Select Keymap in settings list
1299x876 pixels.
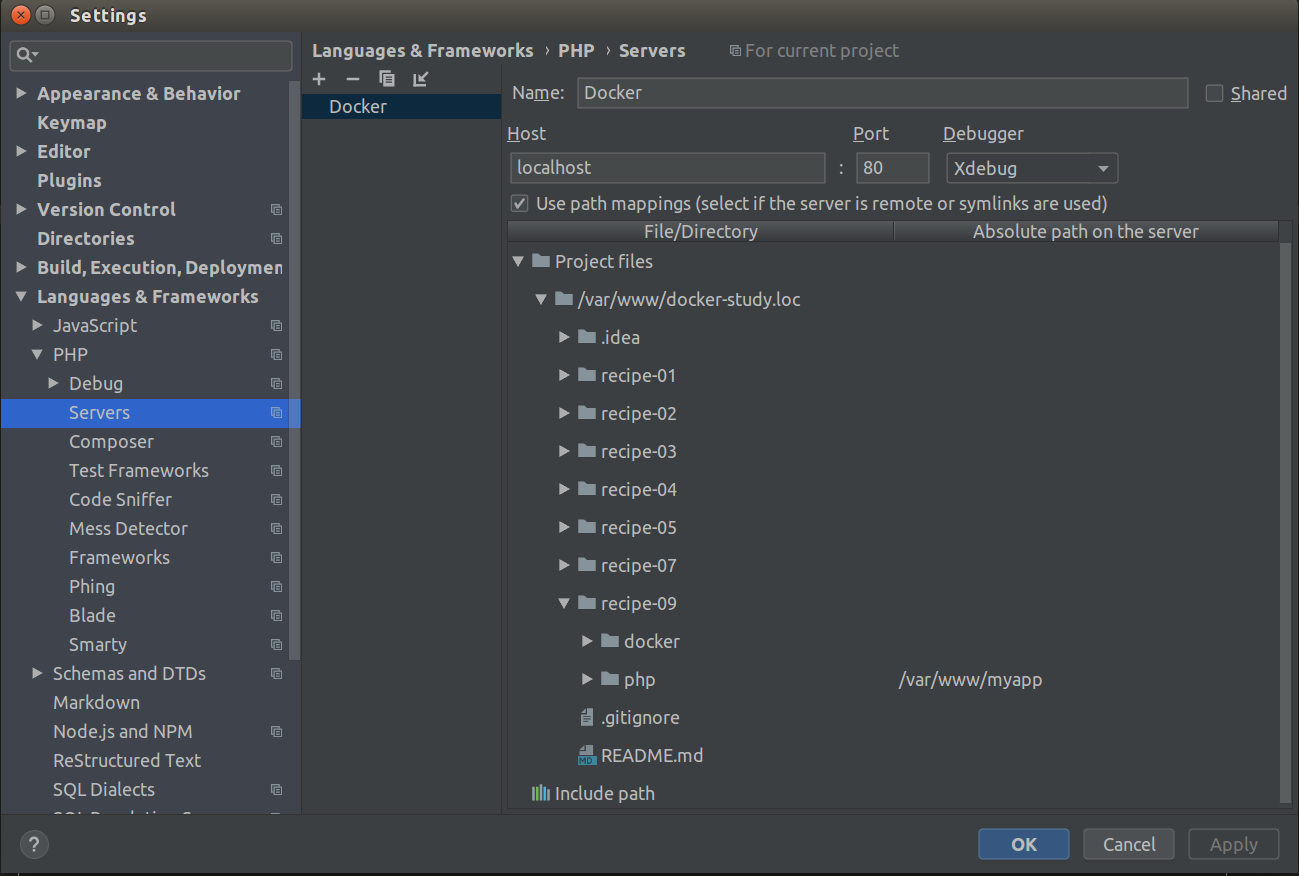[71, 123]
